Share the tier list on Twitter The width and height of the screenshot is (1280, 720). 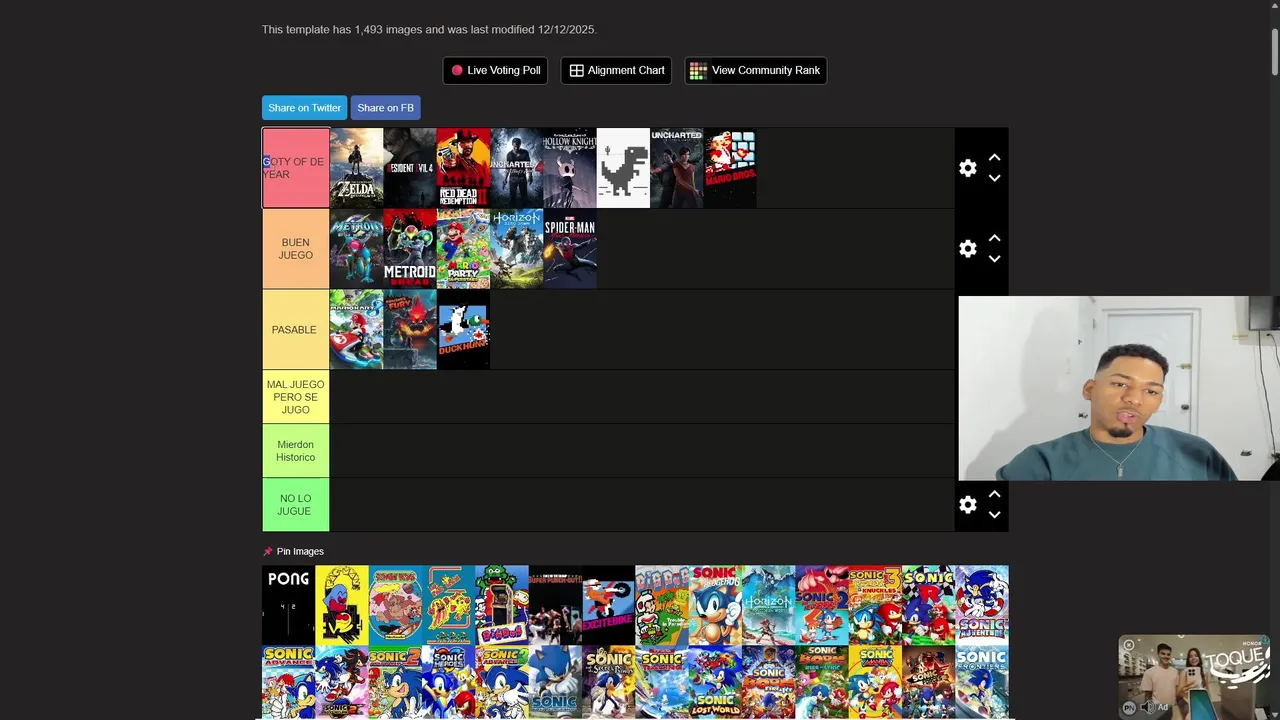coord(304,108)
